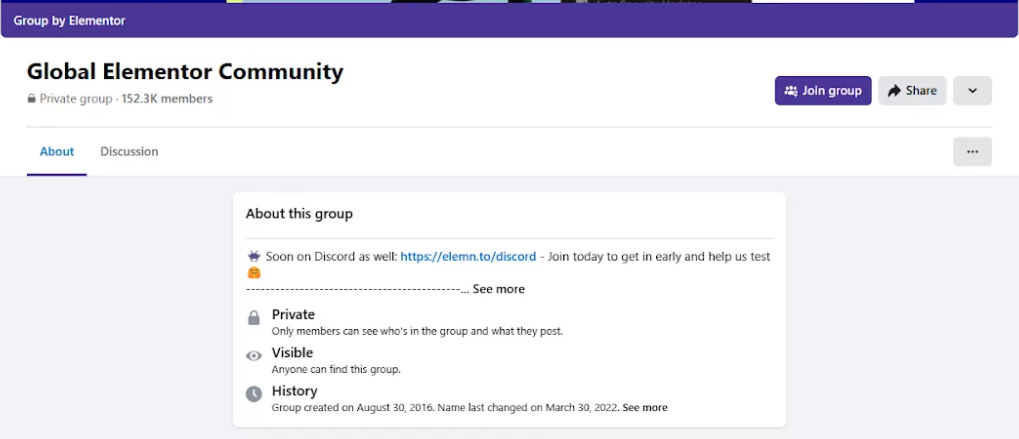1019x439 pixels.
Task: Click the purple alien emoji before Discord text
Action: click(x=254, y=256)
